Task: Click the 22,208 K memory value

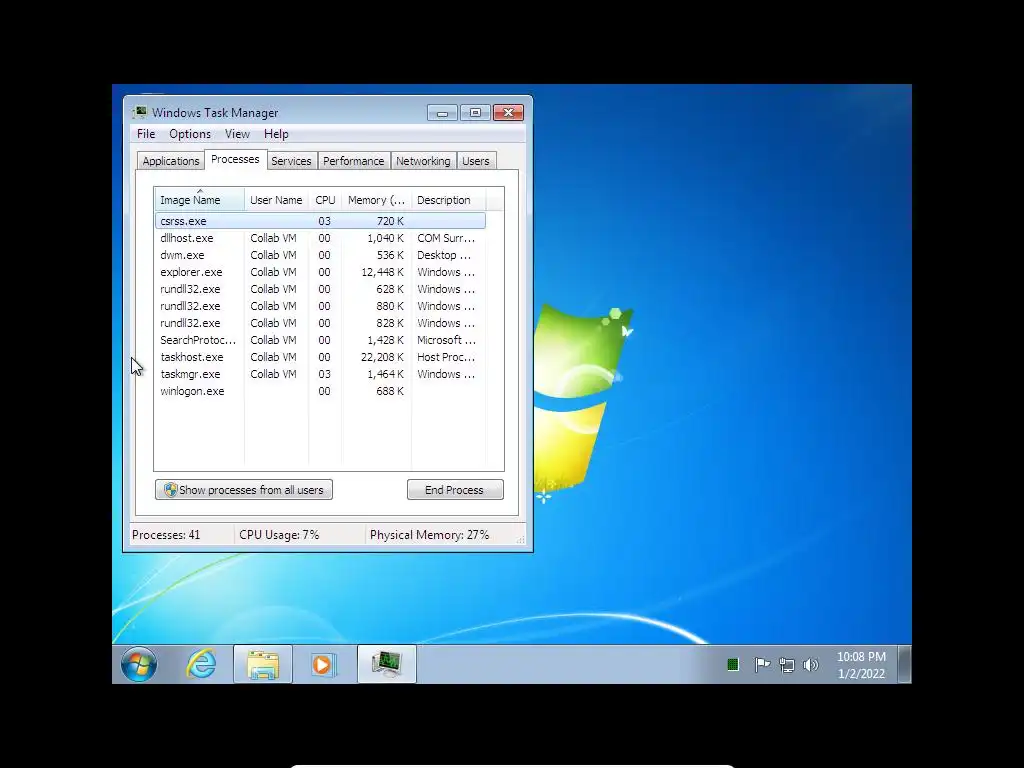Action: 382,357
